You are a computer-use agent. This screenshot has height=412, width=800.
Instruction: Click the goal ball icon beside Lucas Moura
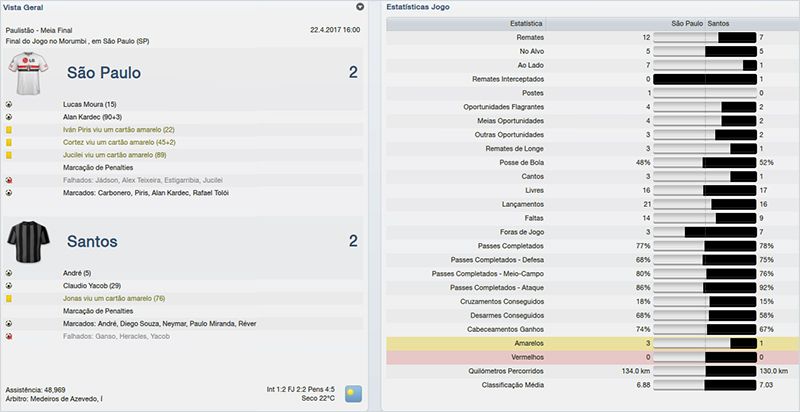click(x=9, y=104)
